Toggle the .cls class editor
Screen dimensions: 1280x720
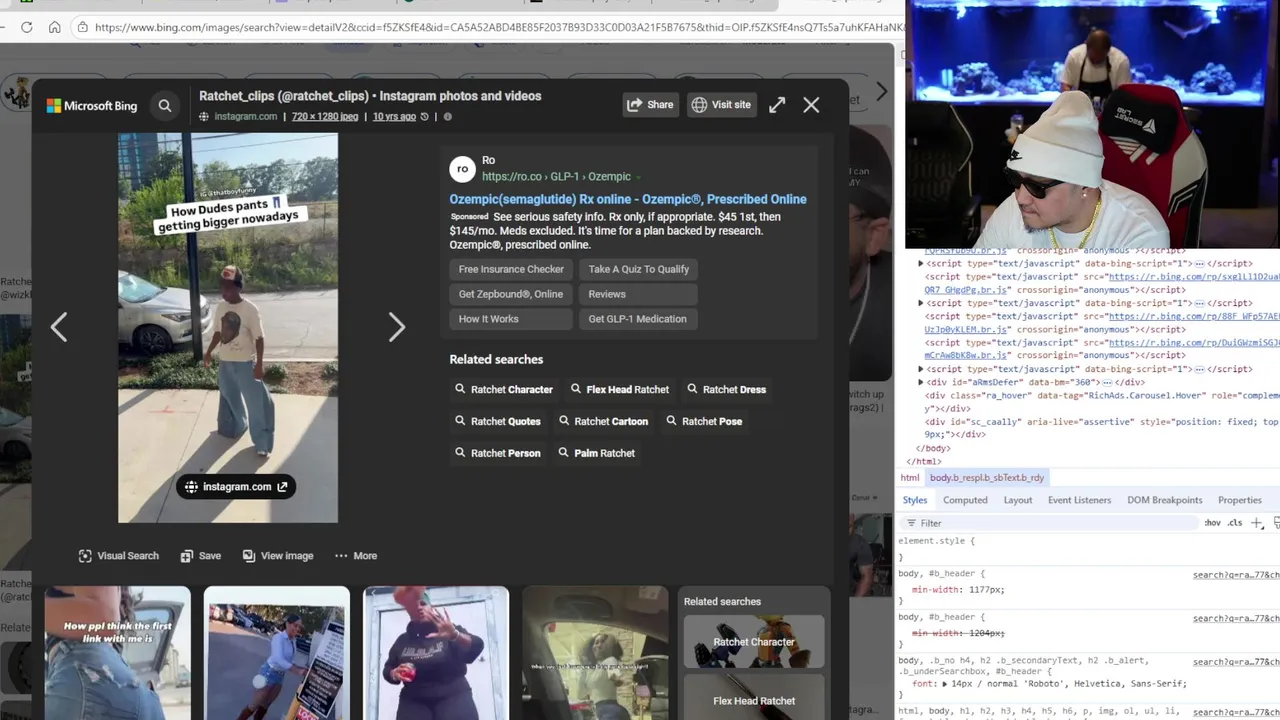point(1235,523)
